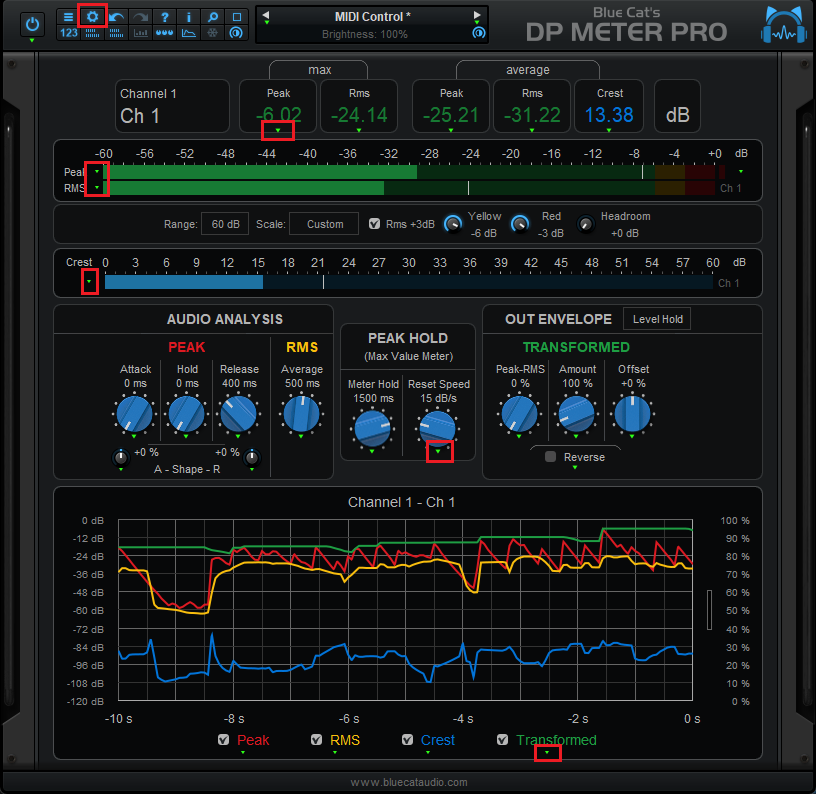
Task: Click the Blue Cat headphones logo
Action: pyautogui.click(x=783, y=25)
